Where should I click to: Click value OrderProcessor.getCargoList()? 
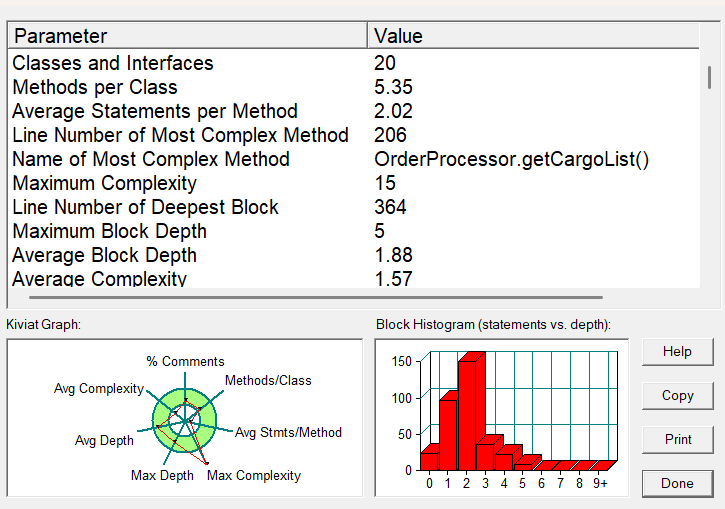pos(511,159)
